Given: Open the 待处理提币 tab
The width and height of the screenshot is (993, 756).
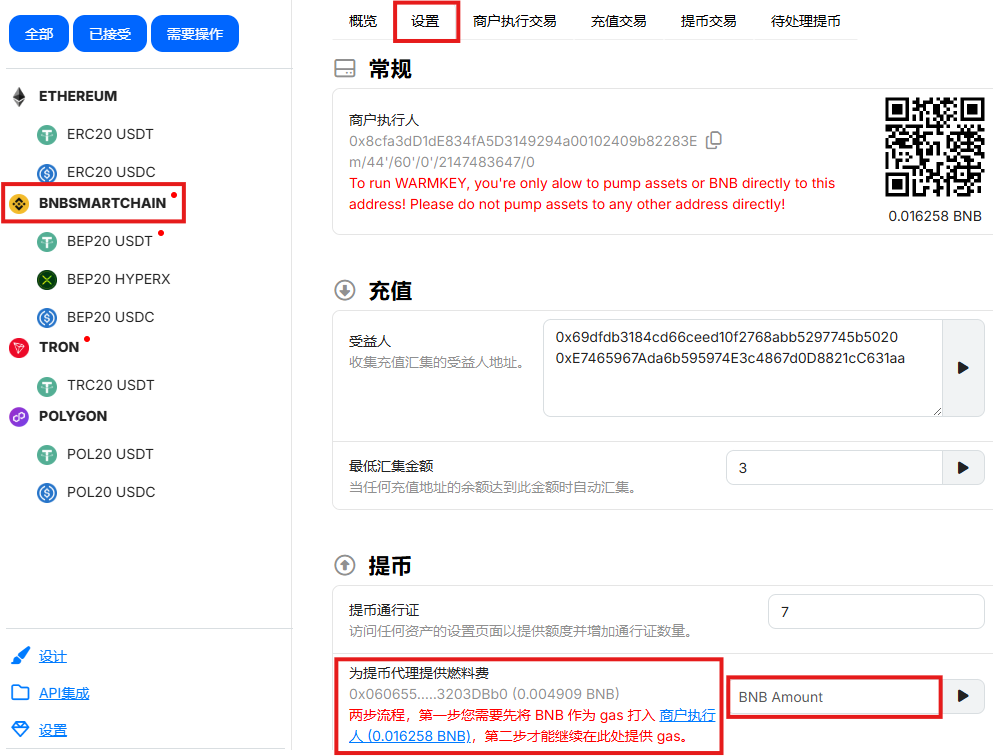Looking at the screenshot, I should coord(806,20).
